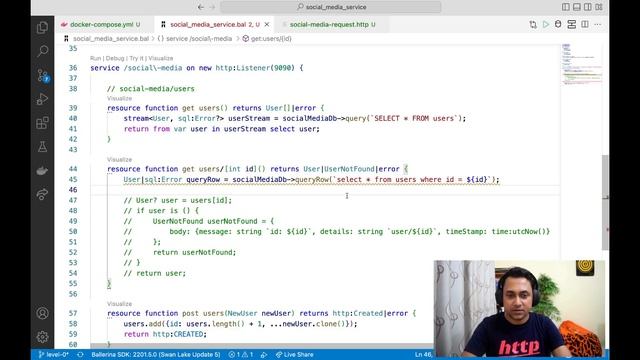
Task: Open the Manage gear icon
Action: pos(42,337)
